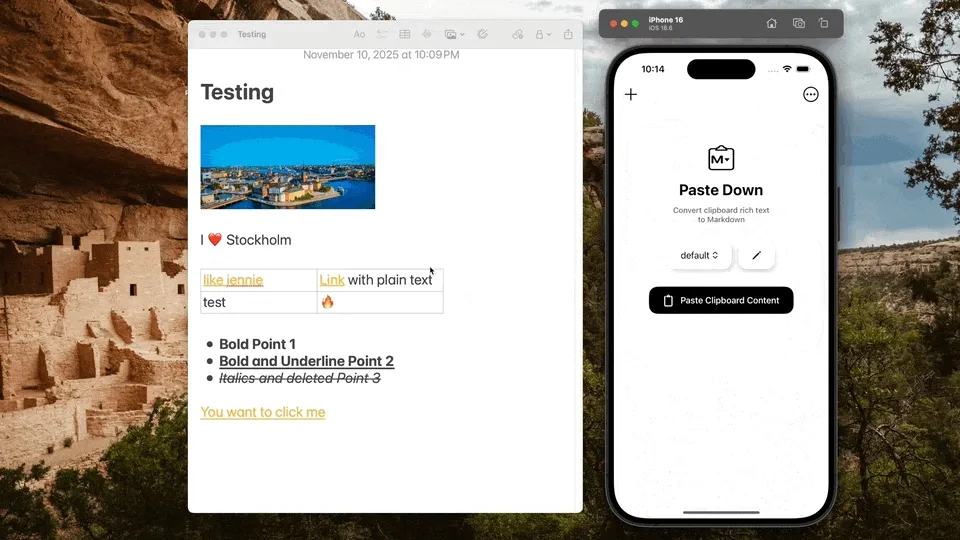Tap the Wi-Fi icon in iPhone status bar

pos(787,69)
